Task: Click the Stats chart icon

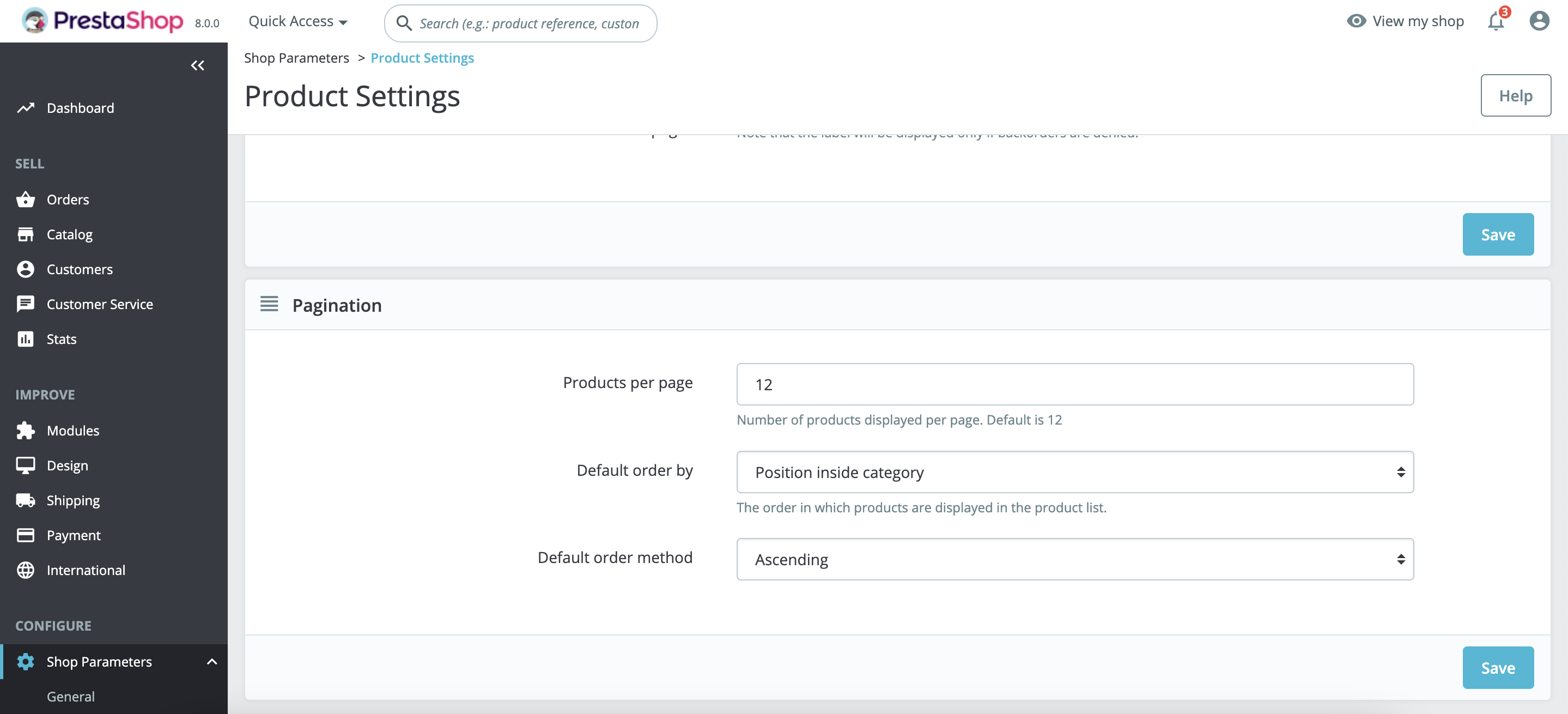Action: 26,339
